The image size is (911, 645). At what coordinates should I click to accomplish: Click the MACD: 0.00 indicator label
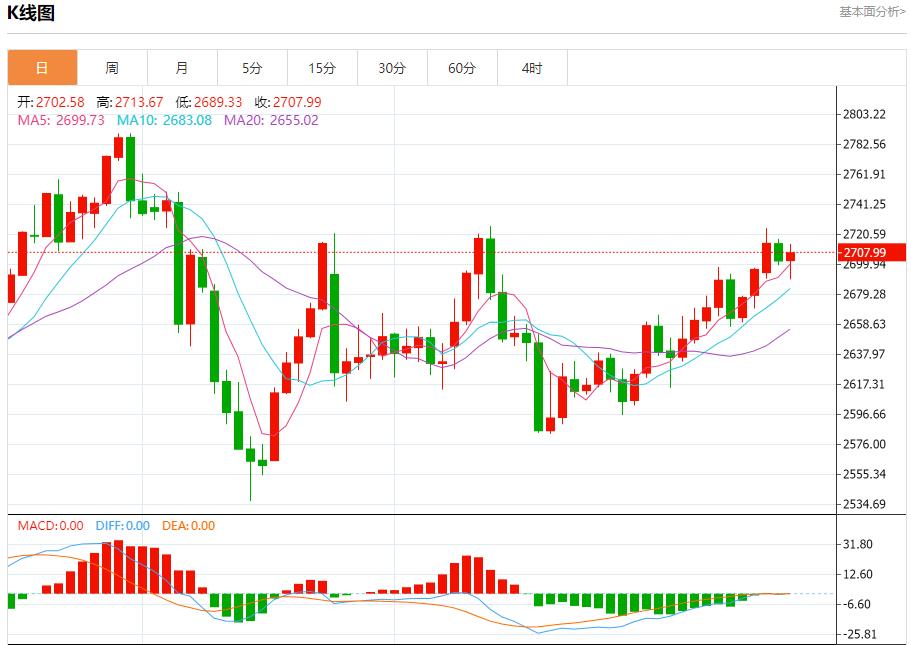tap(51, 526)
